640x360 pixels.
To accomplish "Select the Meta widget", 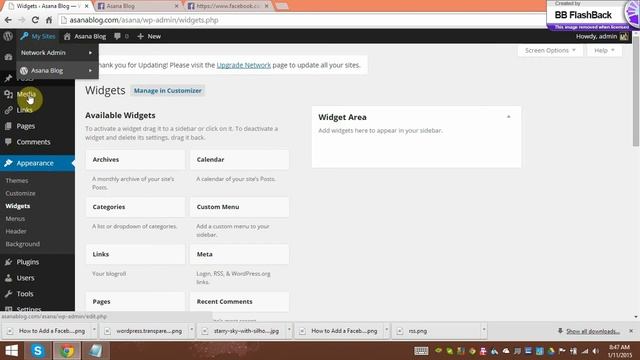I will pos(239,254).
